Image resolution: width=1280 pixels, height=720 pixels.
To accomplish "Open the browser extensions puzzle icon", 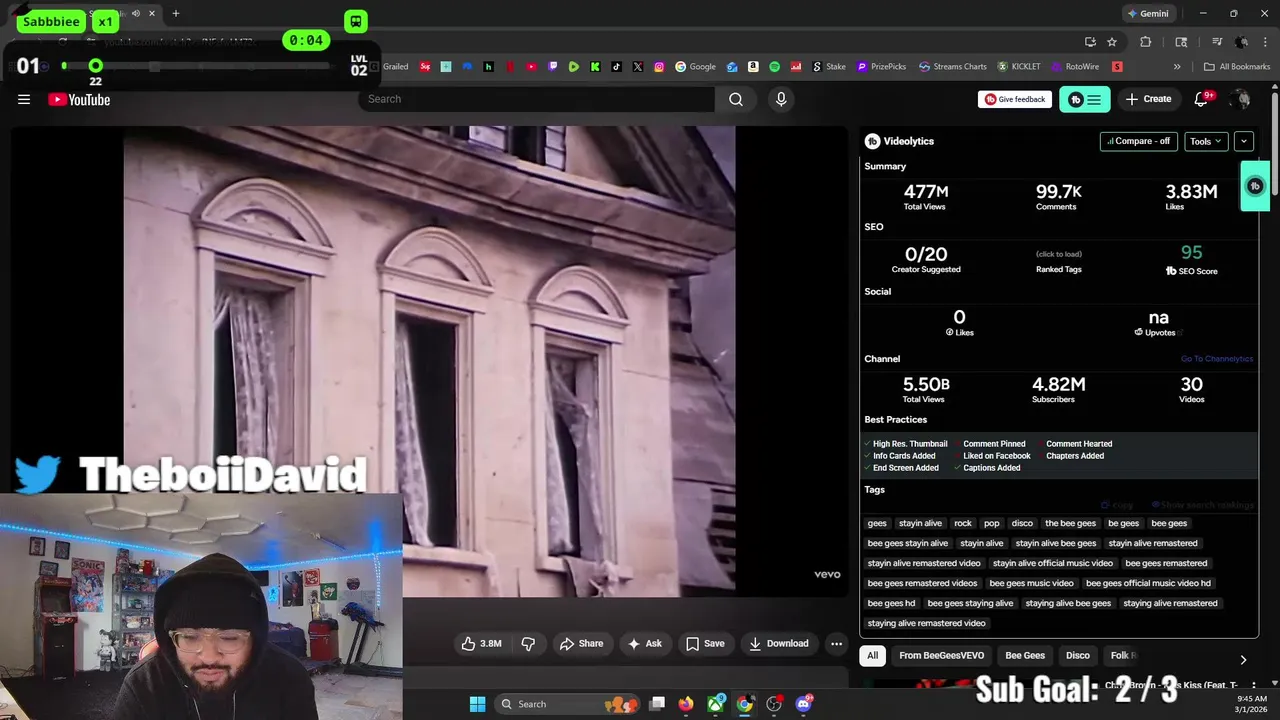I will (1146, 42).
